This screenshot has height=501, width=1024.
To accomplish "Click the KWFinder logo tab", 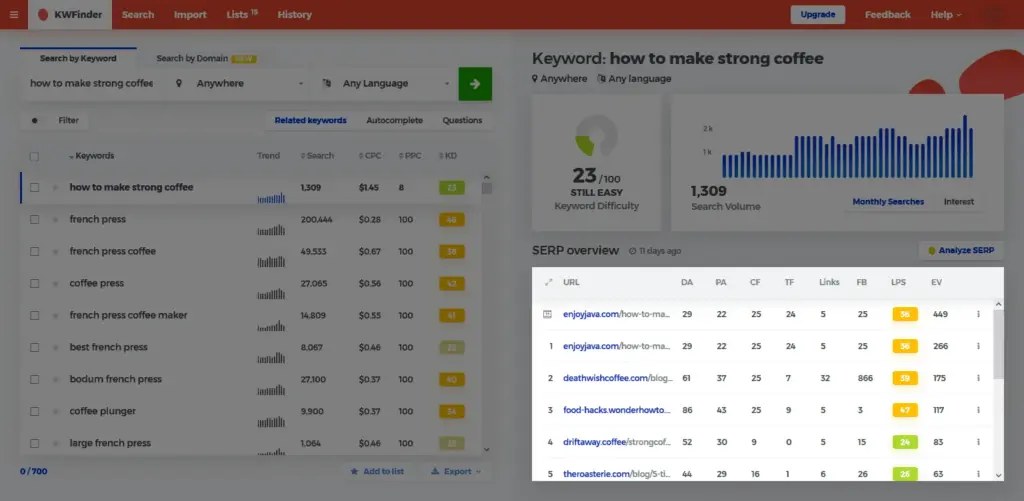I will 70,14.
